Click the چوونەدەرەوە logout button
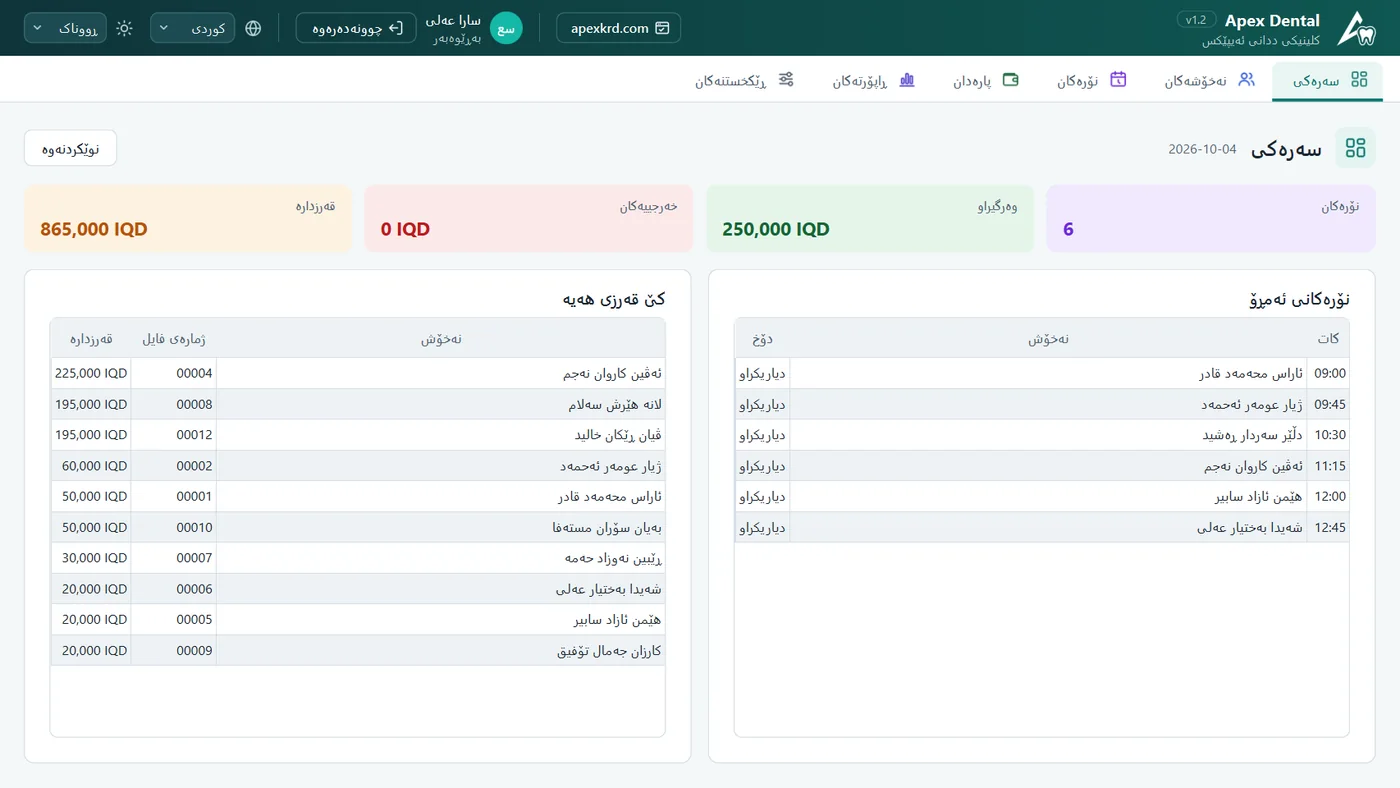1400x788 pixels. click(x=356, y=28)
